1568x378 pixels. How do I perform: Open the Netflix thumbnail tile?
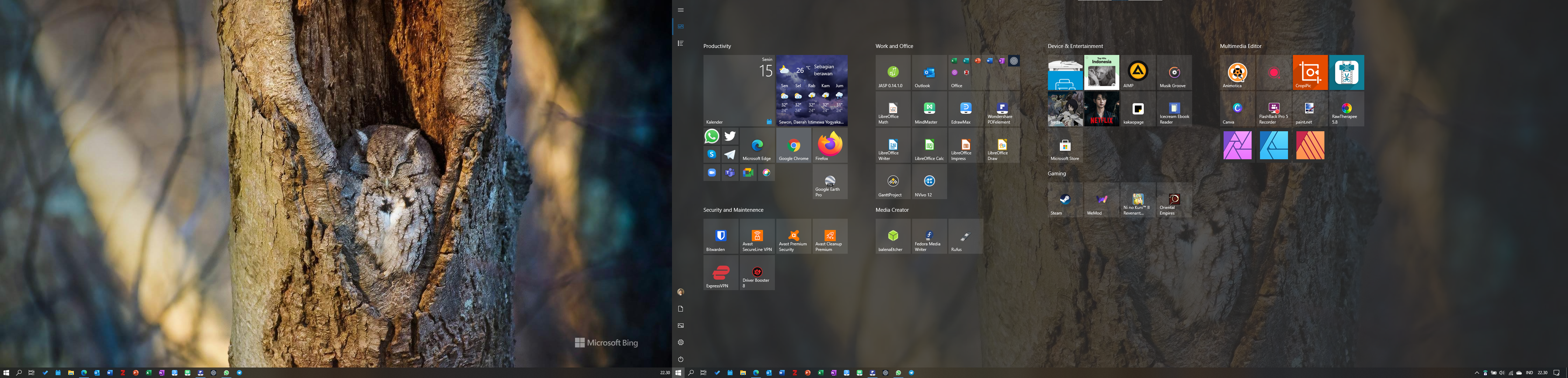(x=1101, y=109)
